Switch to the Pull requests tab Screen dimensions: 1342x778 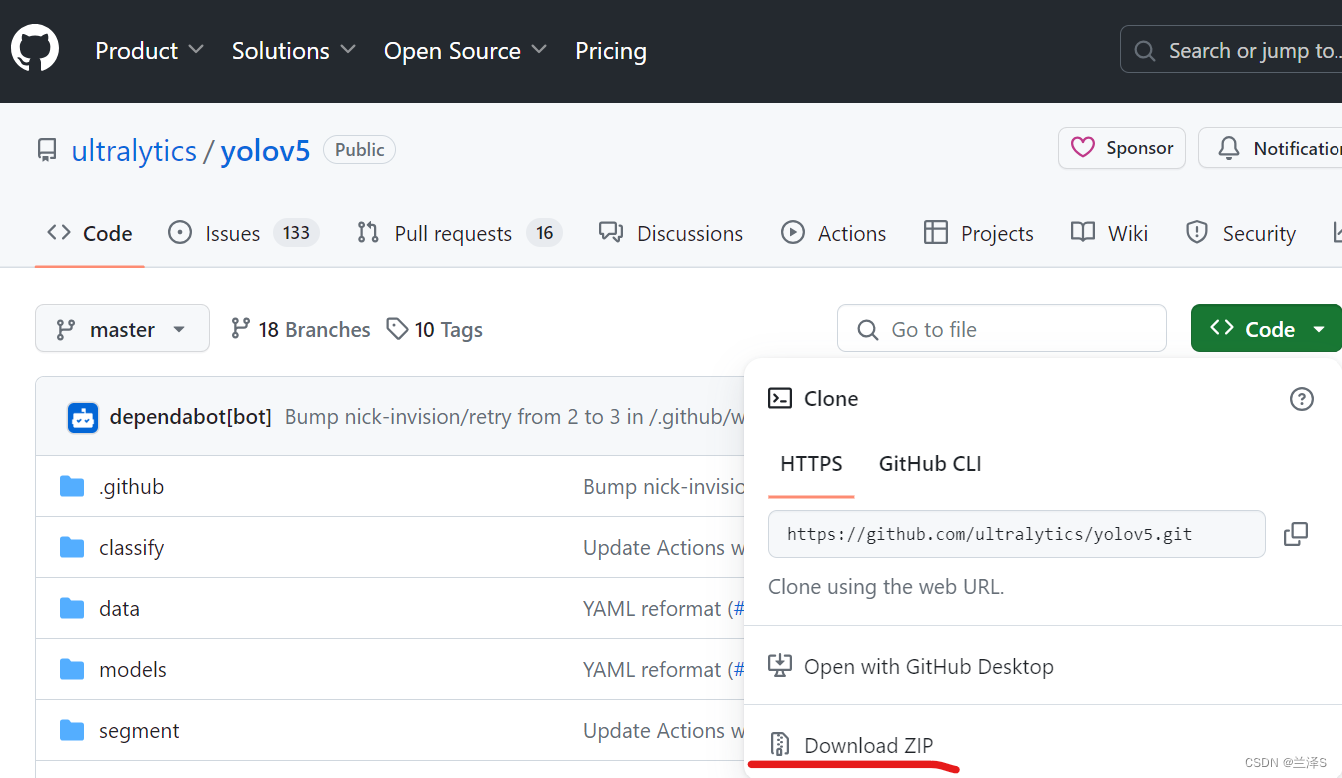(459, 233)
